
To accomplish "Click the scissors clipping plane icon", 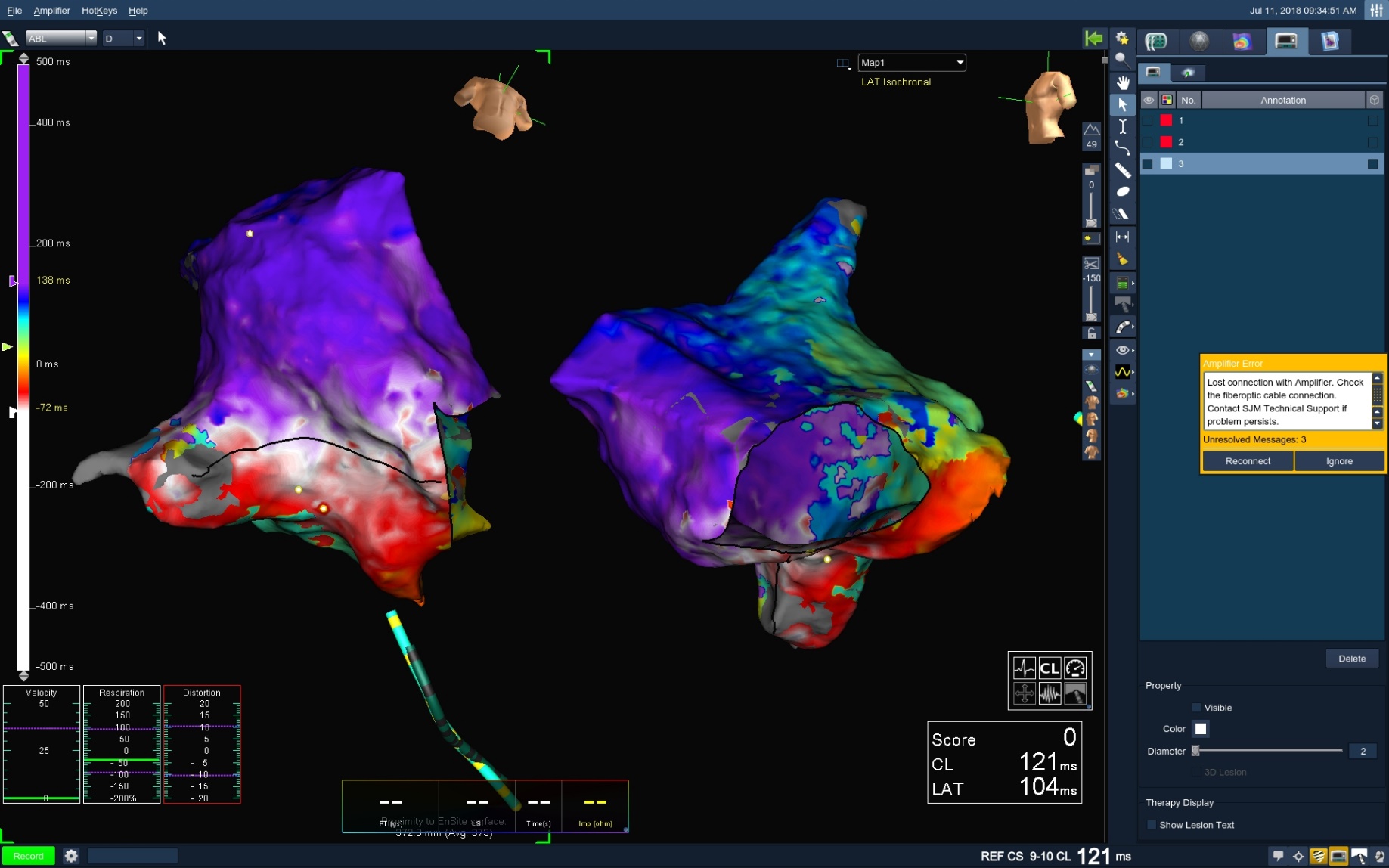I will click(1091, 263).
